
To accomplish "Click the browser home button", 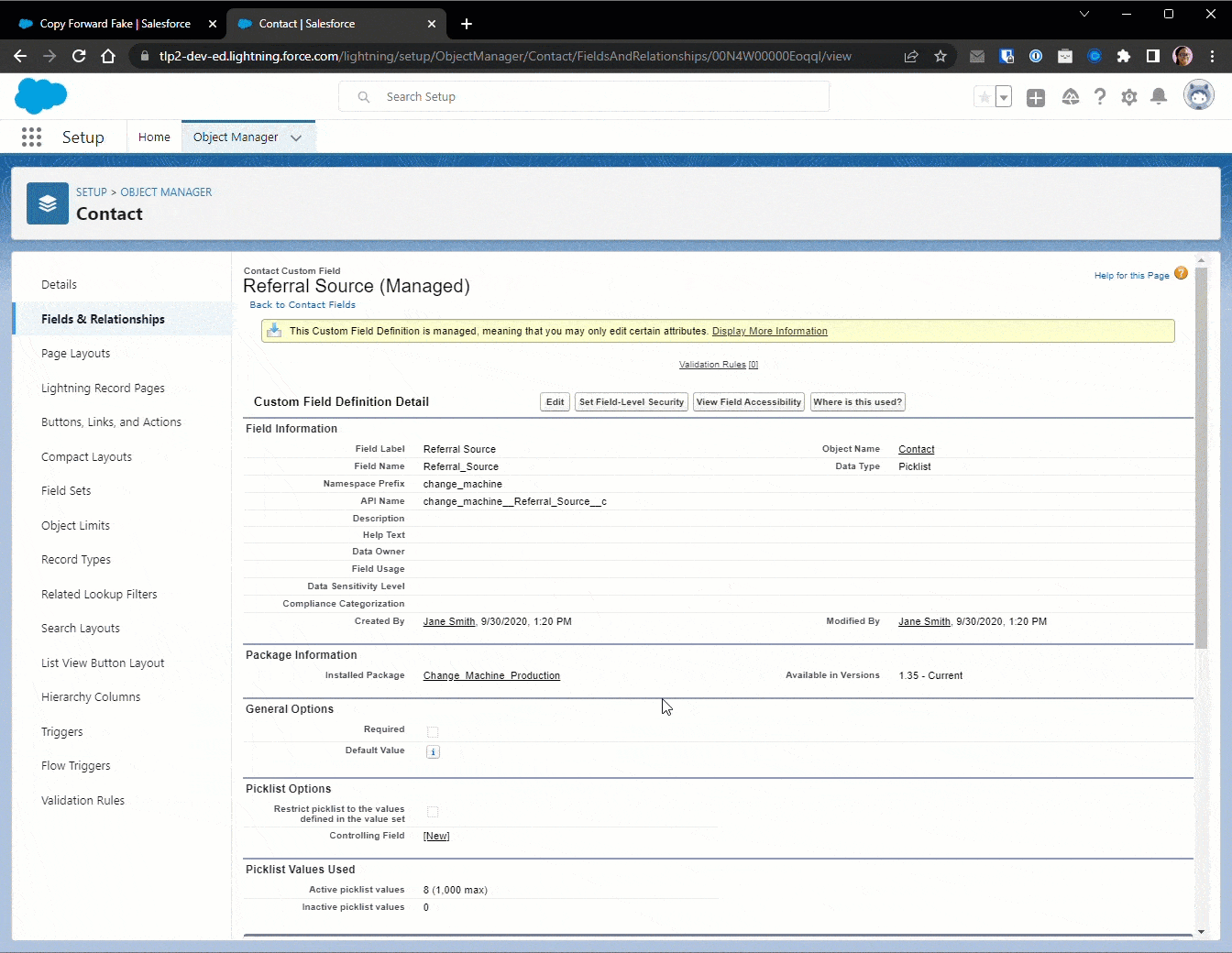I will coord(108,56).
